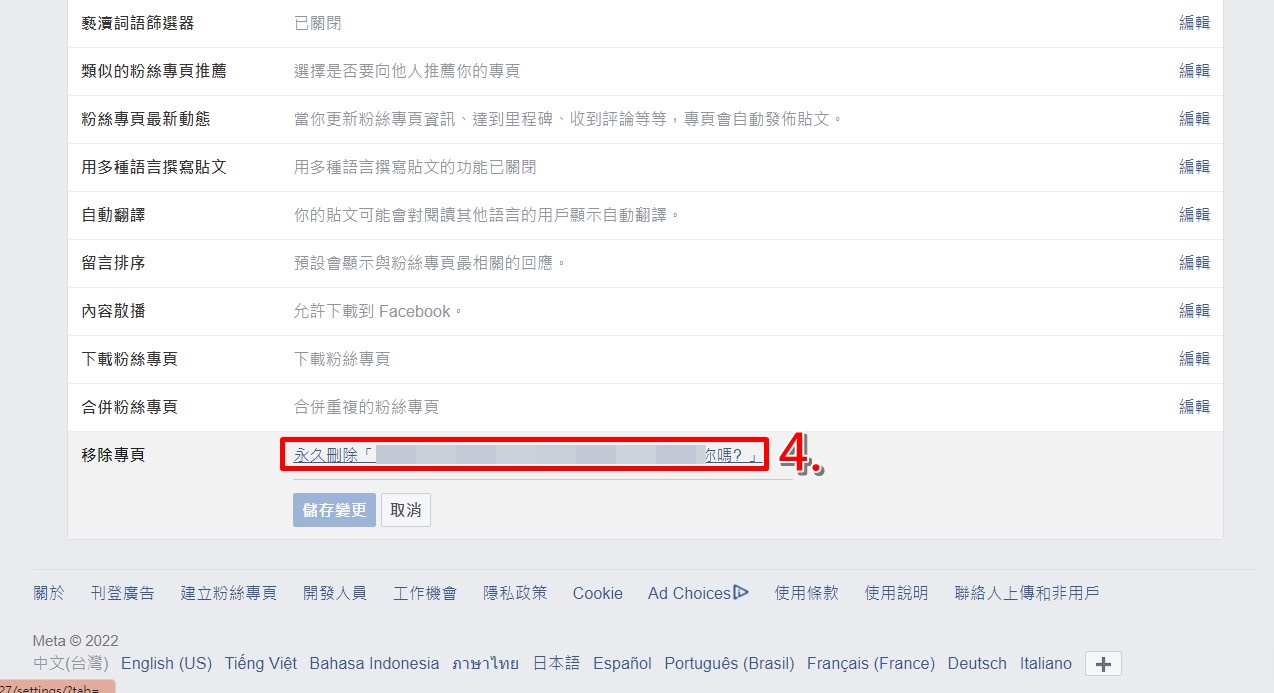The width and height of the screenshot is (1274, 693).
Task: Switch language to 日本語
Action: (x=556, y=663)
